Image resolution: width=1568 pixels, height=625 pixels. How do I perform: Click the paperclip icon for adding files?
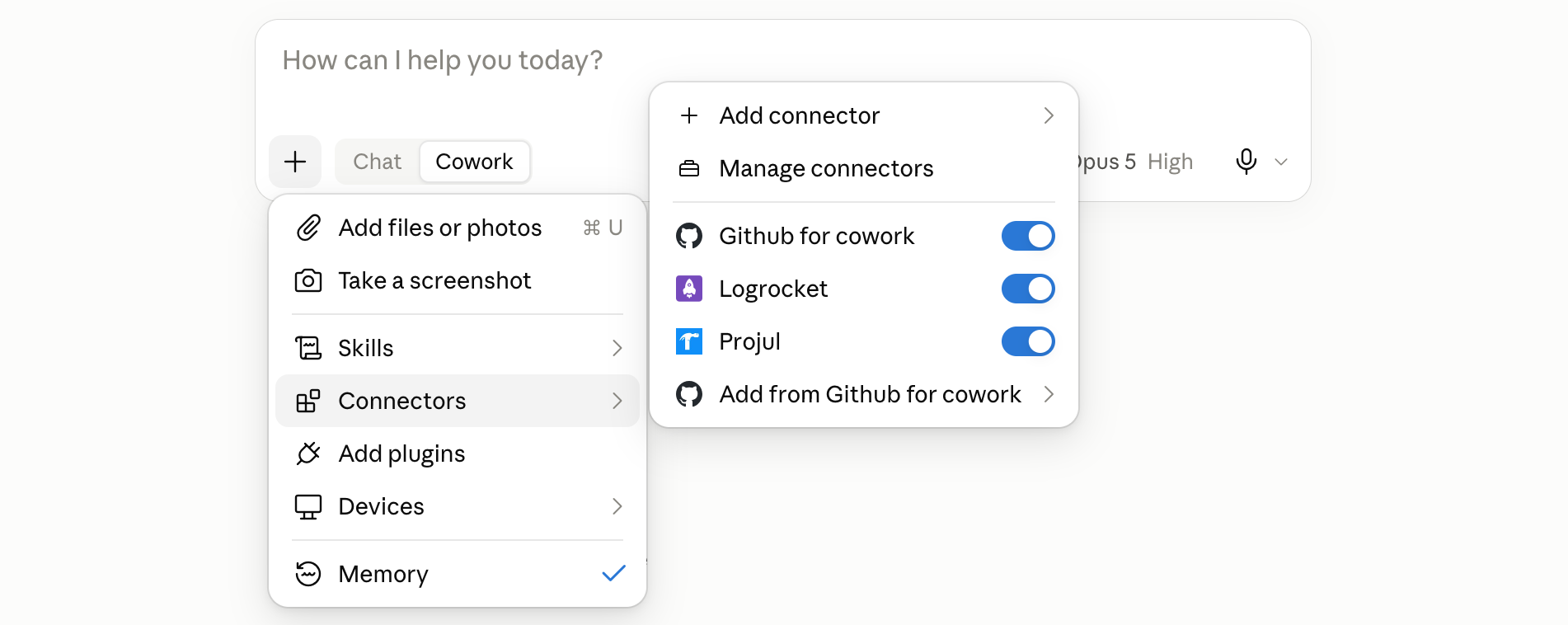308,228
